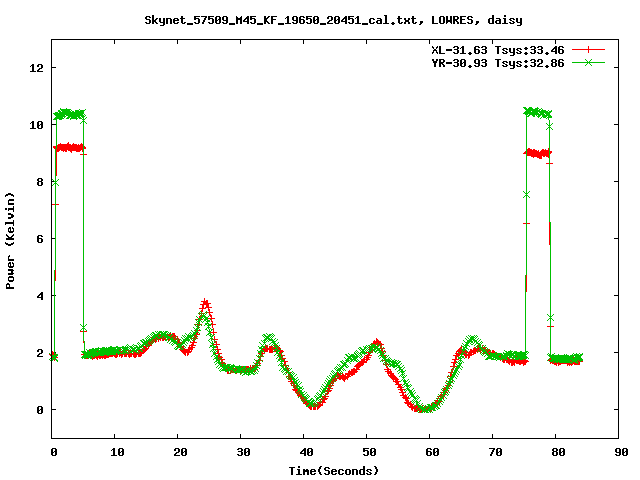
Task: Click the green calibration plateau near 2 seconds
Action: tap(69, 114)
